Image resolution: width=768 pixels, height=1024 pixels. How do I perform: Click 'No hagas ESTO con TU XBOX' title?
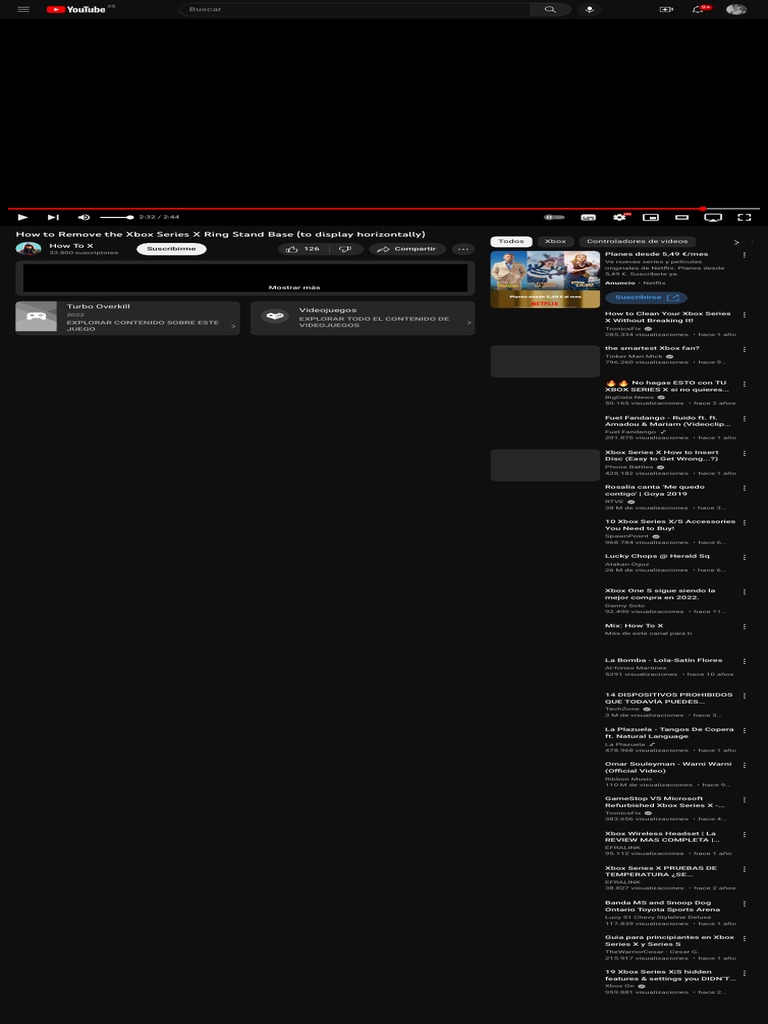coord(667,386)
